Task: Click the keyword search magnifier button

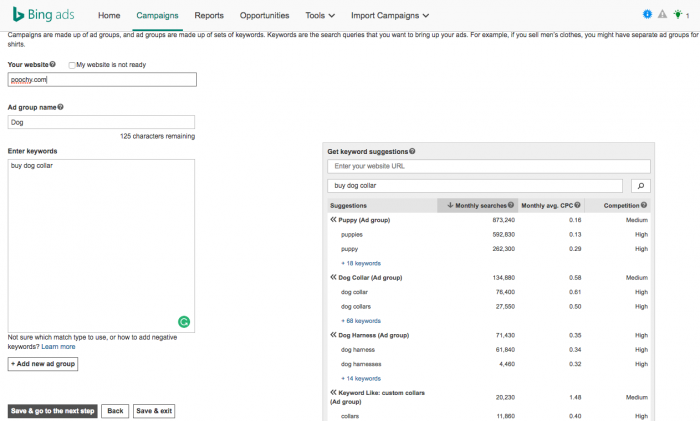Action: [x=640, y=185]
